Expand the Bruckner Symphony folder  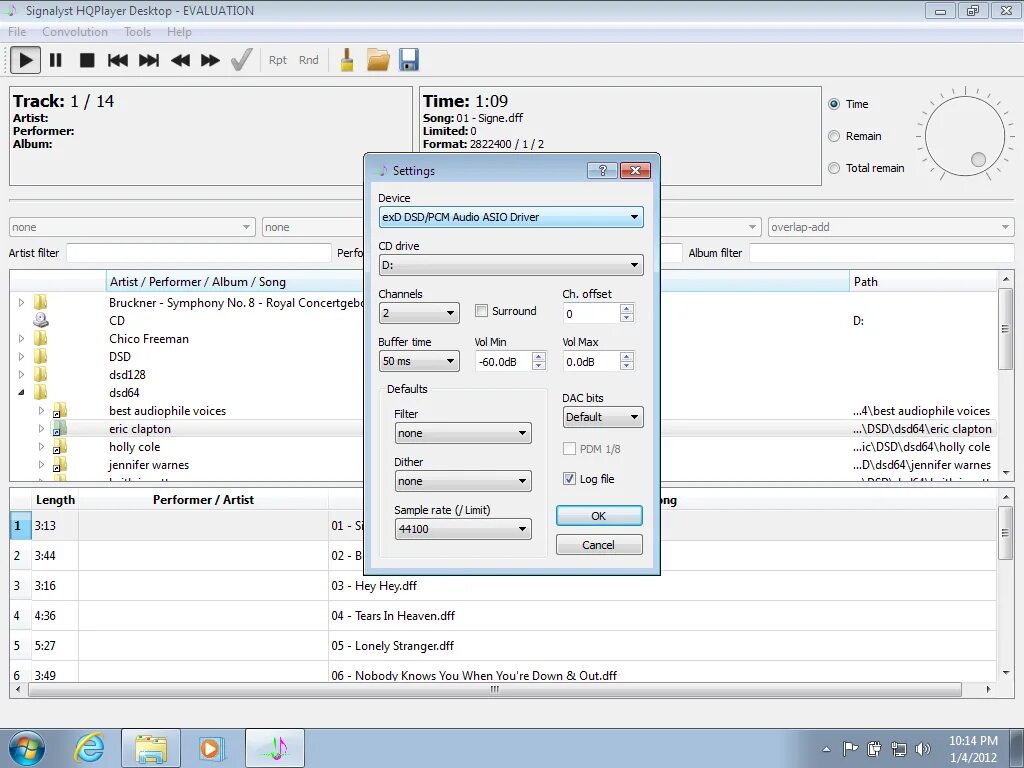pyautogui.click(x=22, y=302)
